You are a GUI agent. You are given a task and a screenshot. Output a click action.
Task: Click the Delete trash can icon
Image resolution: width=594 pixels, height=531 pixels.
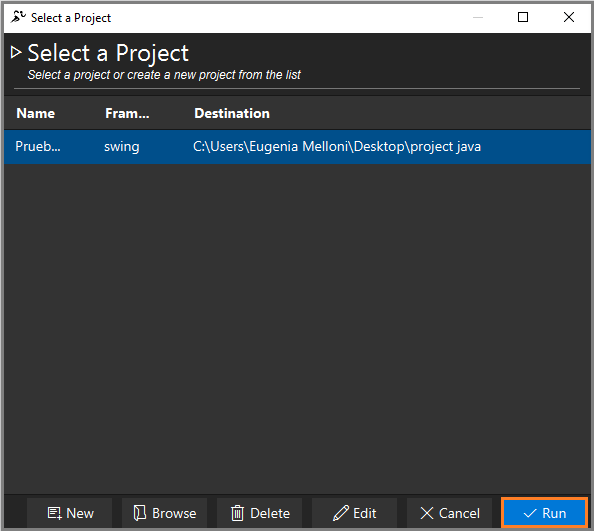(238, 513)
